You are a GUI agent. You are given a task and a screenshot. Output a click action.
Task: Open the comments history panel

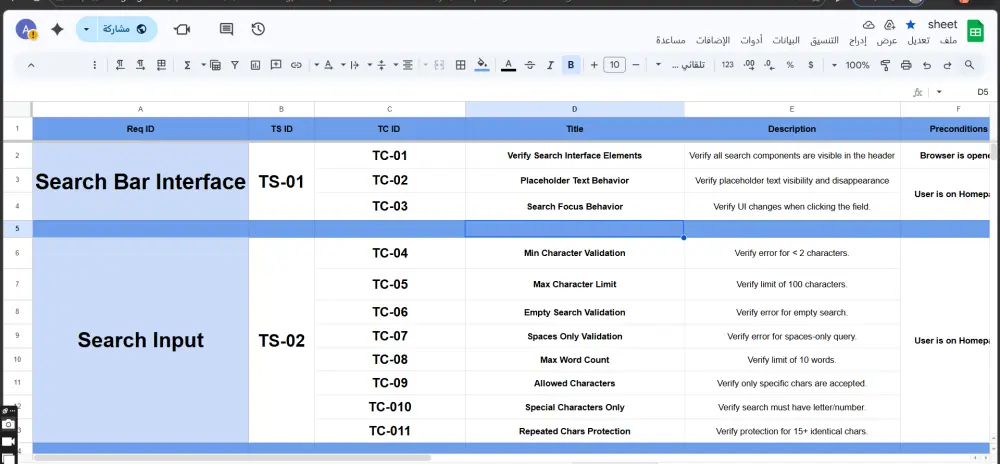click(226, 29)
